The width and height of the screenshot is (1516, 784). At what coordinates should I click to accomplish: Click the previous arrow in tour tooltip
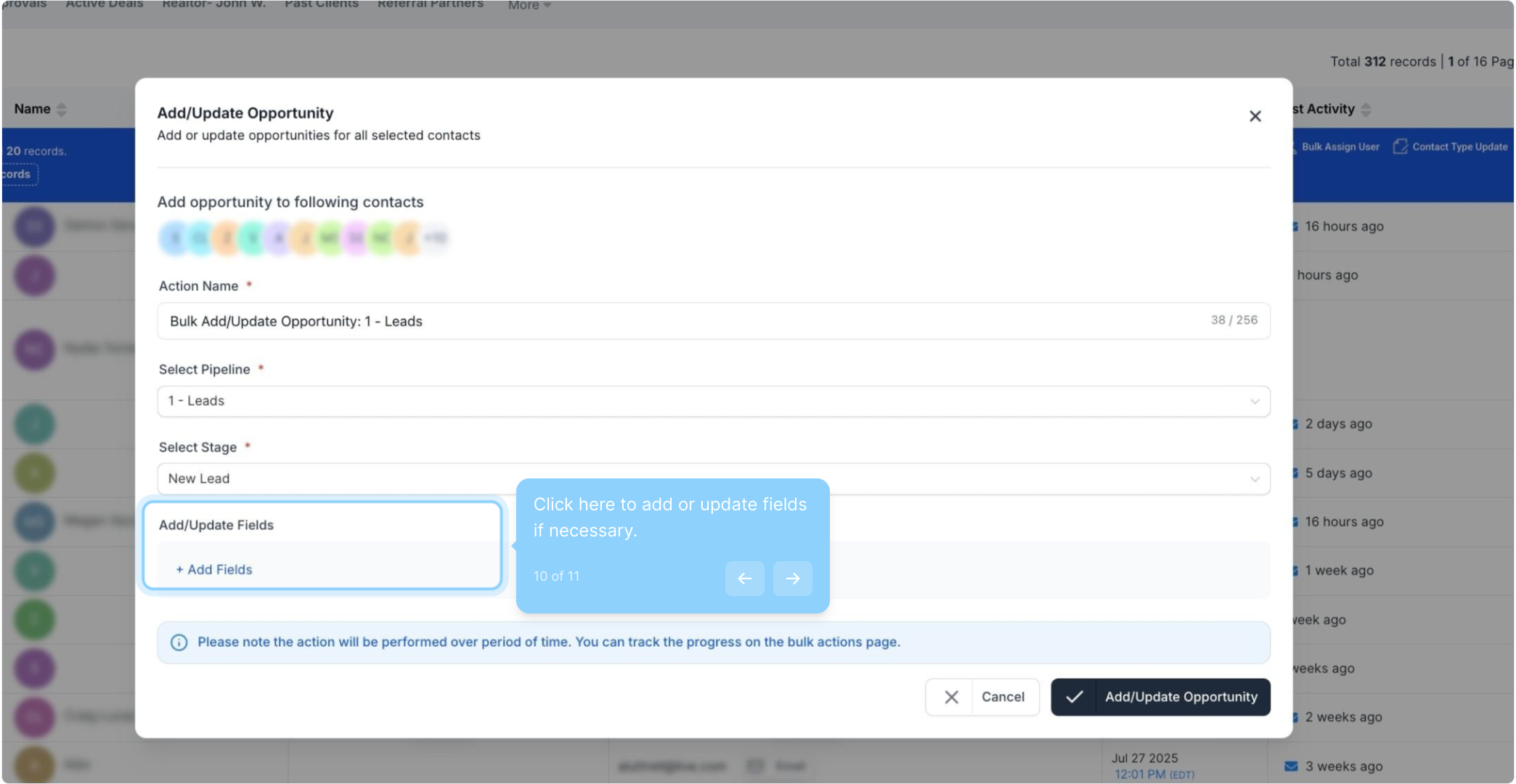click(x=744, y=579)
